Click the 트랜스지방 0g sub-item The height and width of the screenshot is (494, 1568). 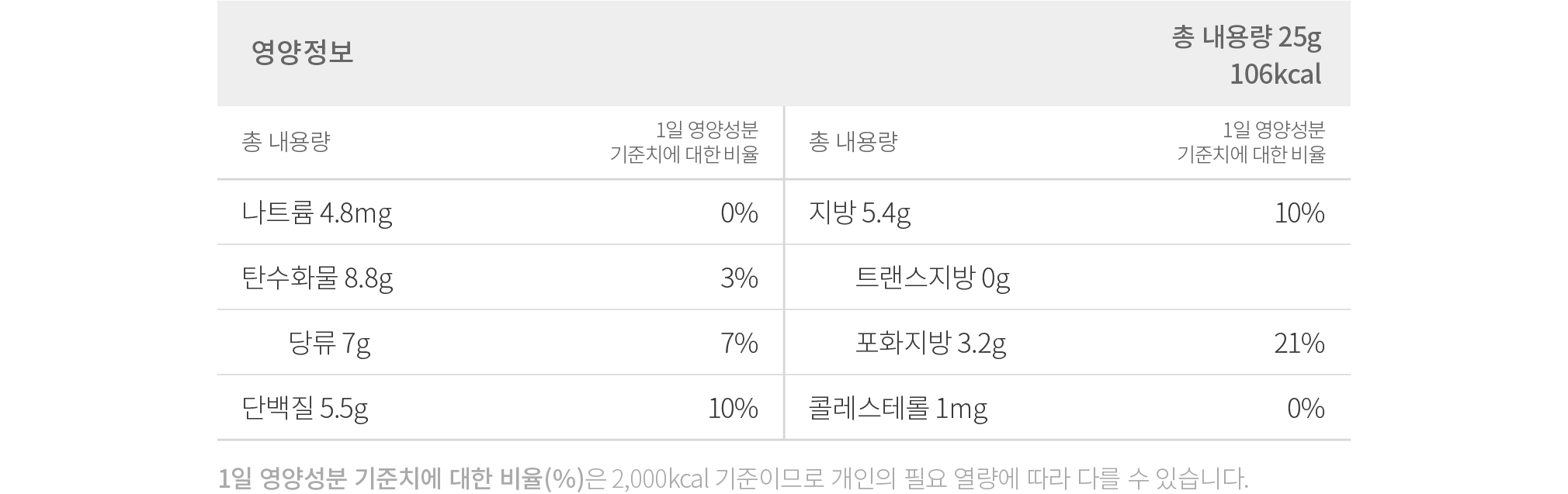tap(932, 278)
